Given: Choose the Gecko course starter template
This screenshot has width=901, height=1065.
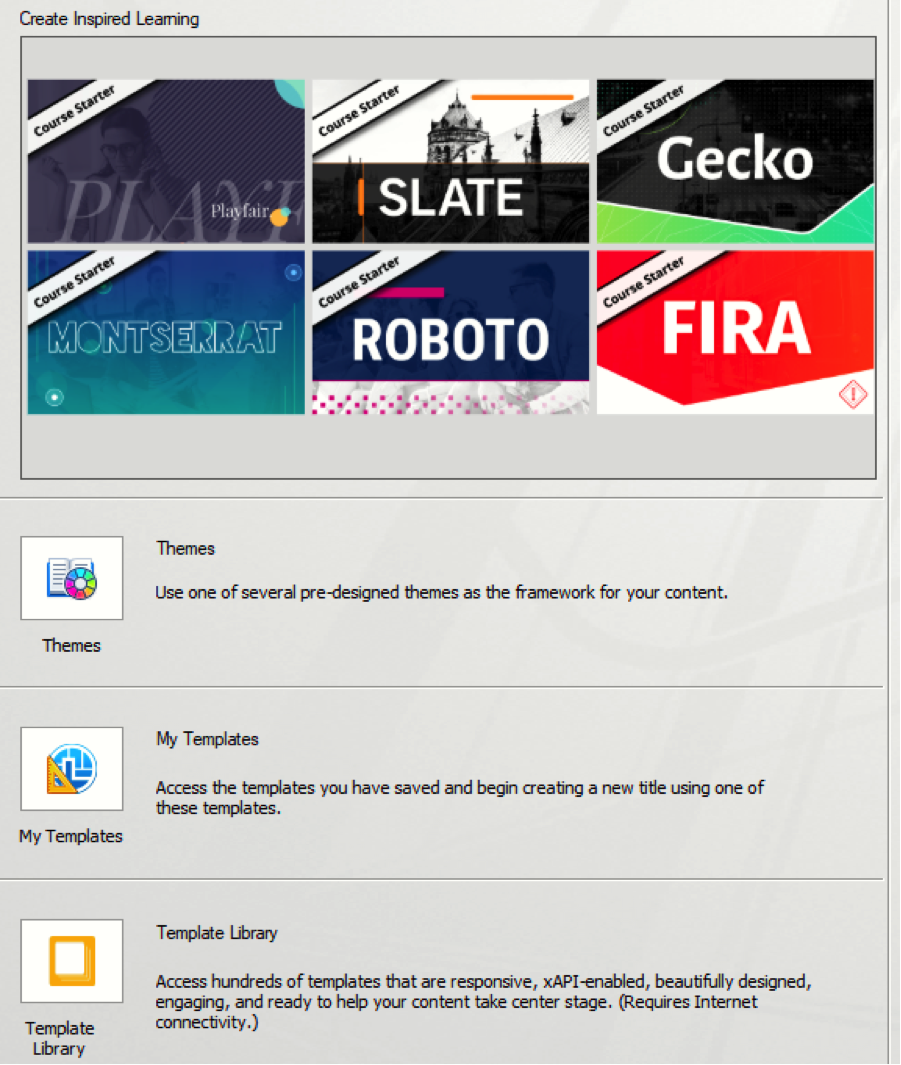Looking at the screenshot, I should [x=735, y=161].
